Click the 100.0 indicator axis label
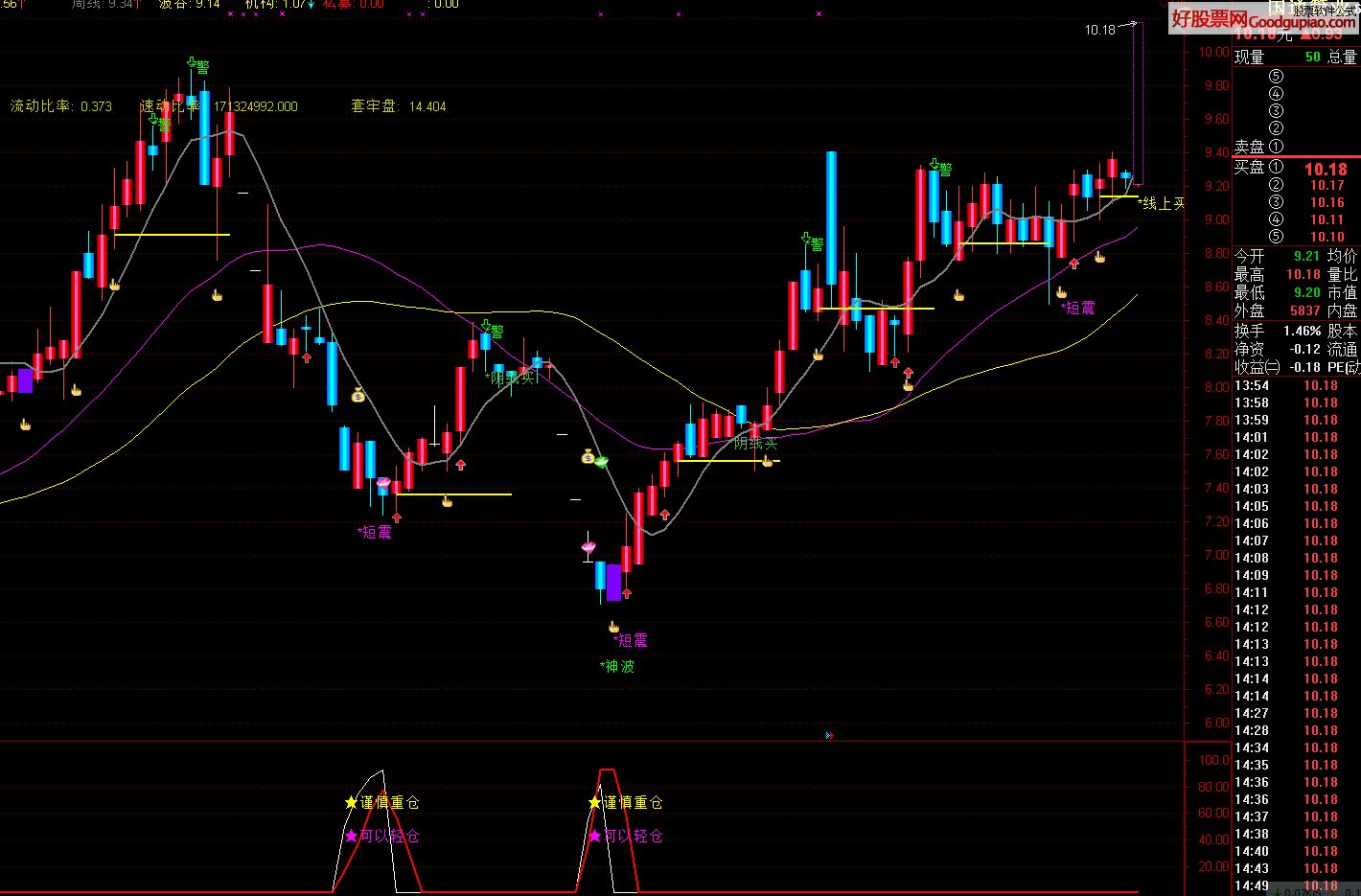Screen dimensions: 1361x896 (1214, 760)
